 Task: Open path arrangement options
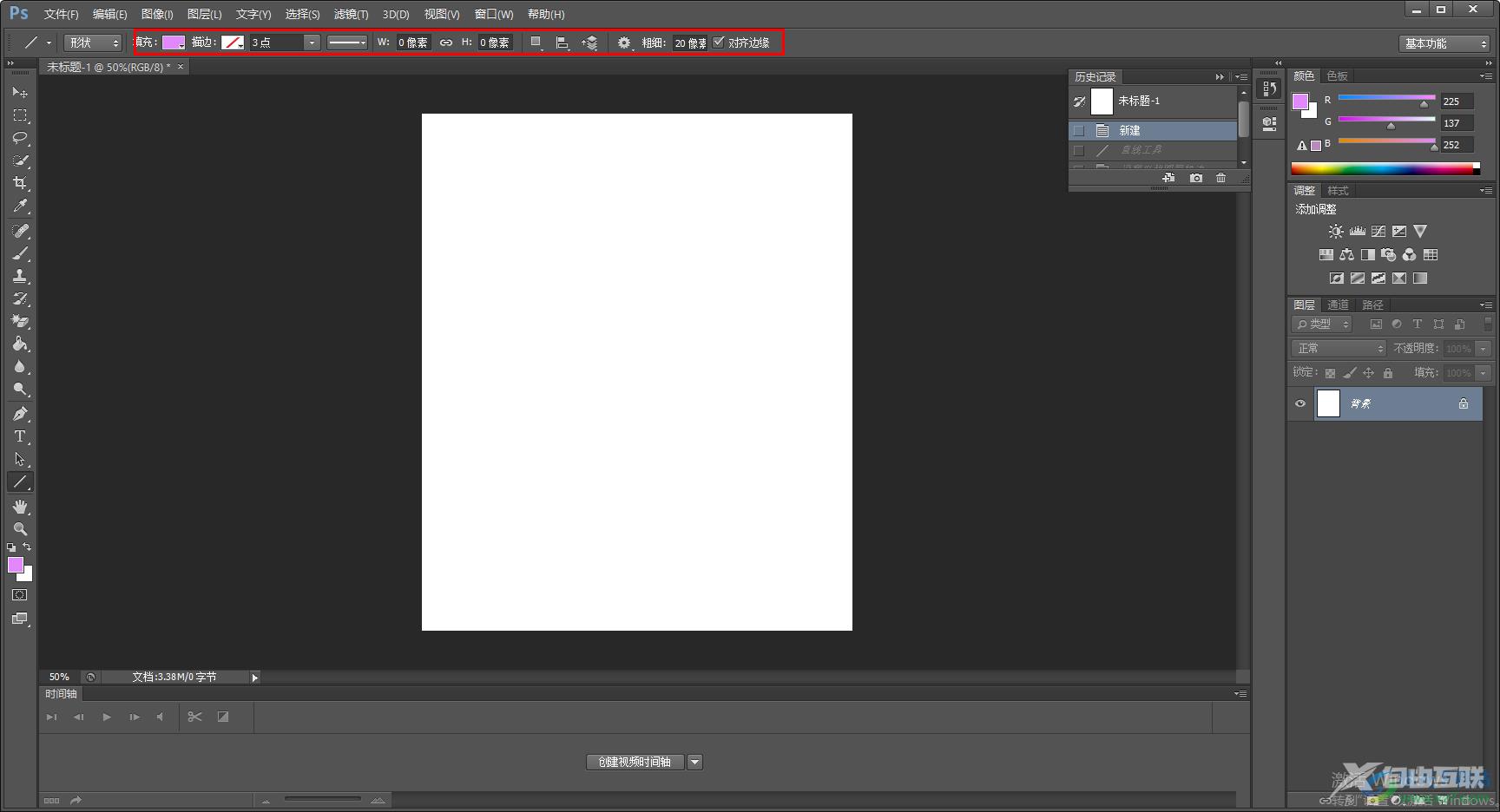pyautogui.click(x=589, y=43)
